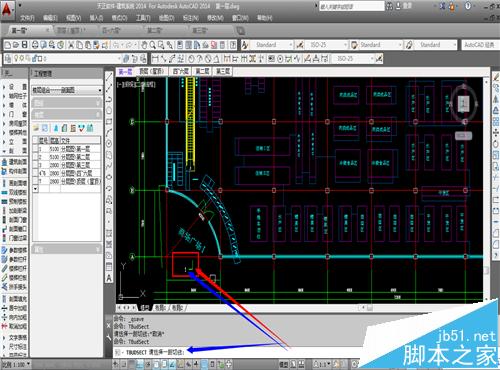Open the ISO-25 dimension style dropdown in styles toolbar

[x=326, y=45]
